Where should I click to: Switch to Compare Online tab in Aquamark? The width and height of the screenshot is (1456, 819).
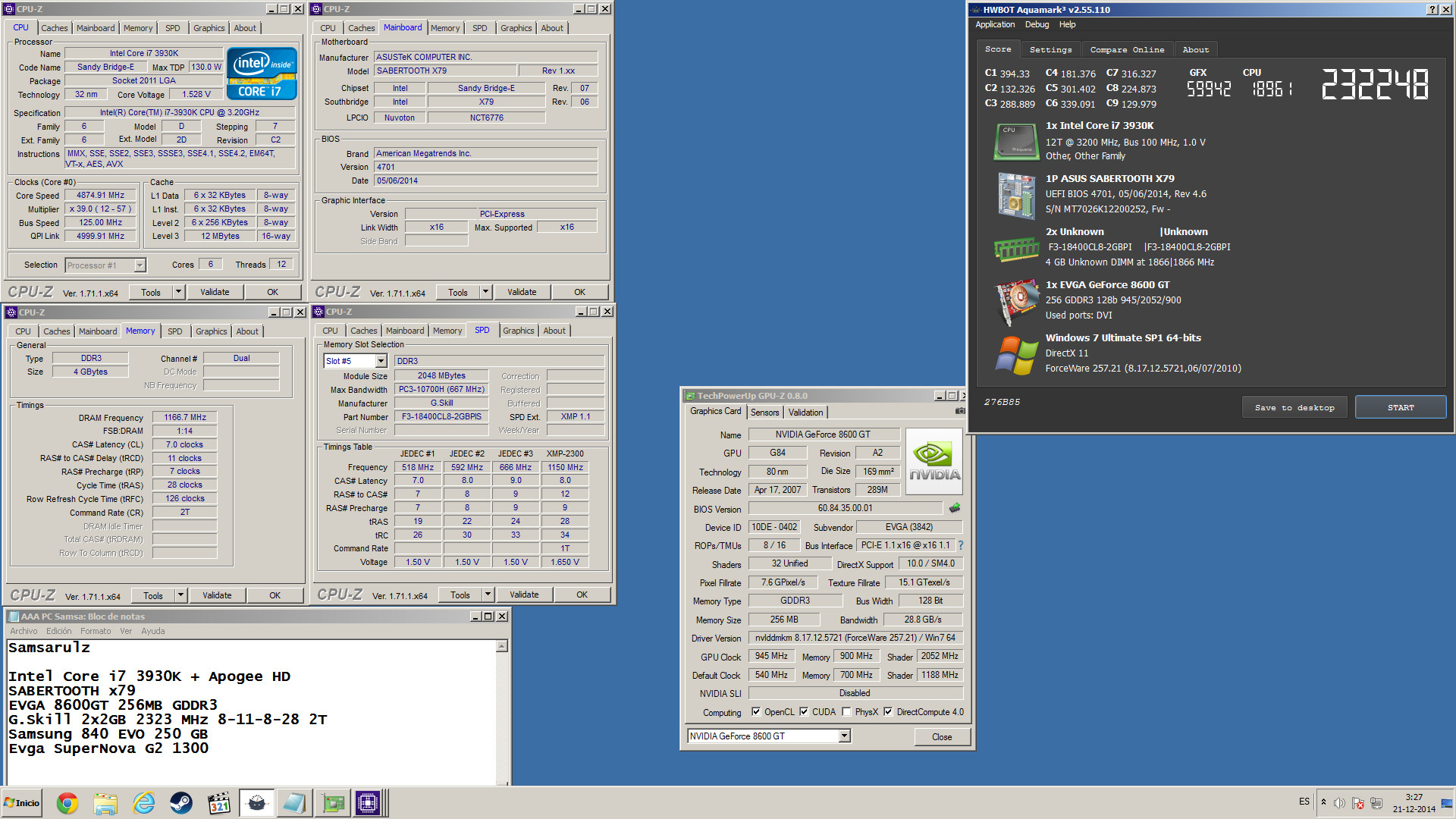pyautogui.click(x=1127, y=50)
